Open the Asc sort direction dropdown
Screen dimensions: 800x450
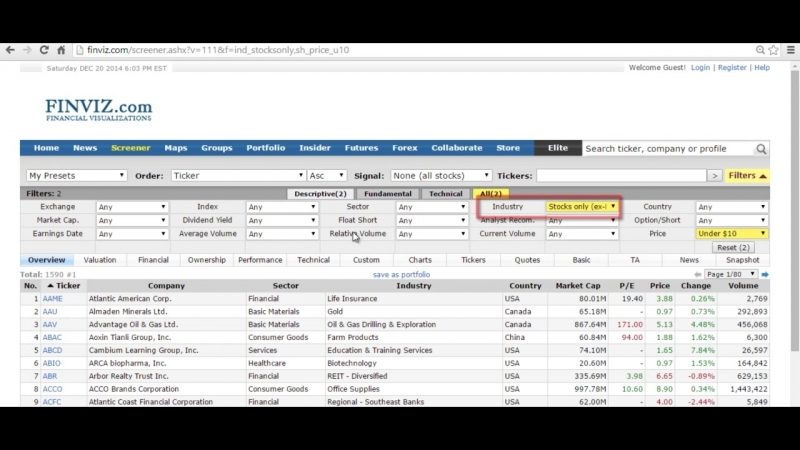[327, 176]
